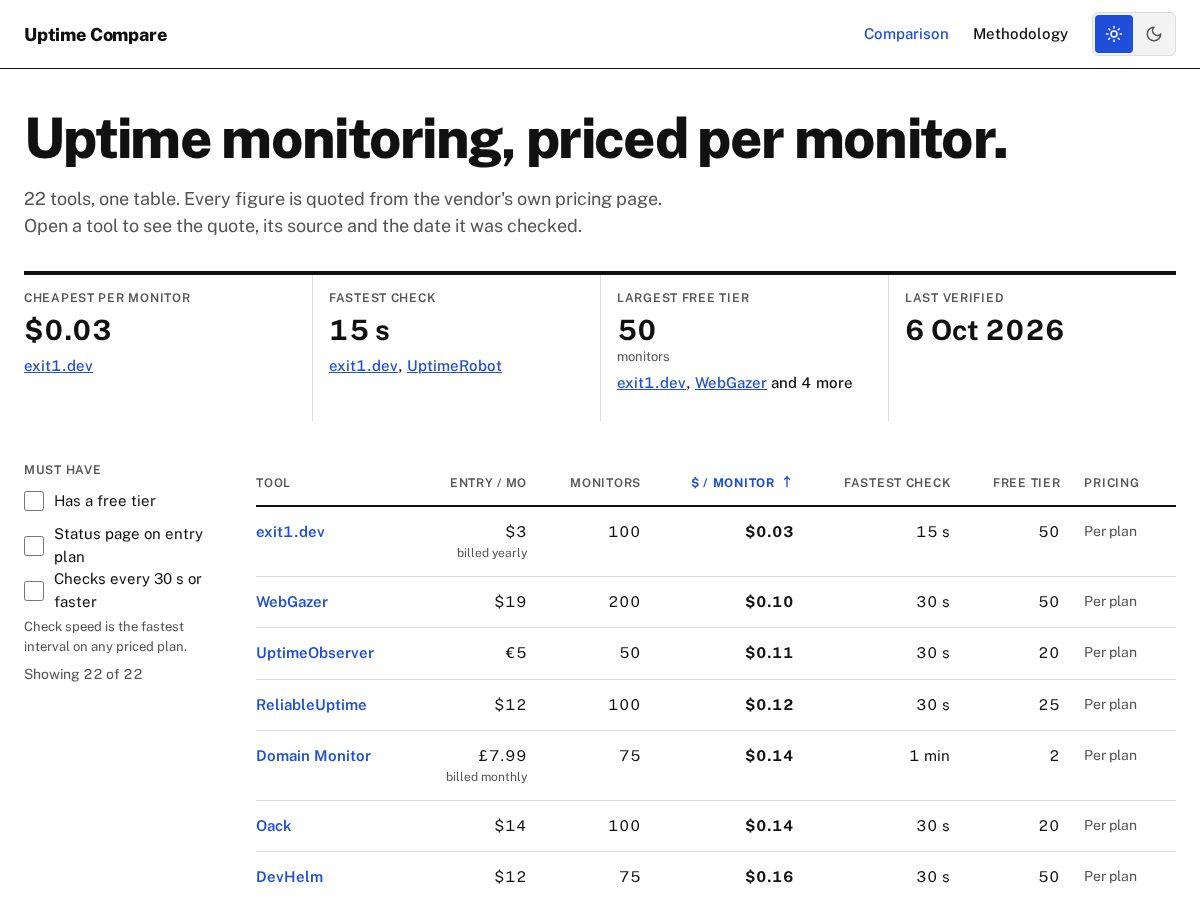The height and width of the screenshot is (900, 1200).
Task: Open DevHelm tool details
Action: (289, 877)
